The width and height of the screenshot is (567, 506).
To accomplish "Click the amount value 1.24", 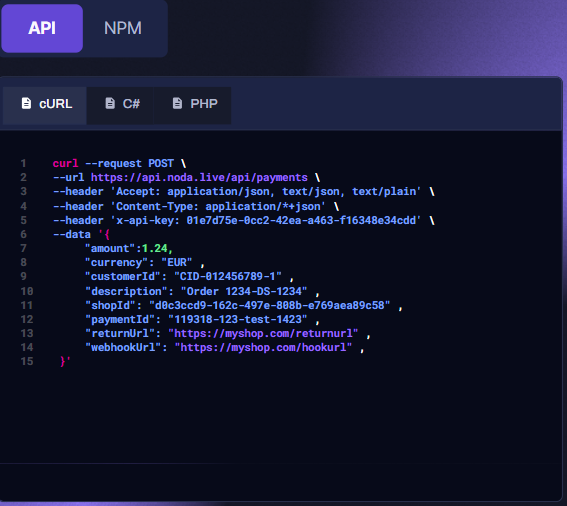I will point(154,248).
